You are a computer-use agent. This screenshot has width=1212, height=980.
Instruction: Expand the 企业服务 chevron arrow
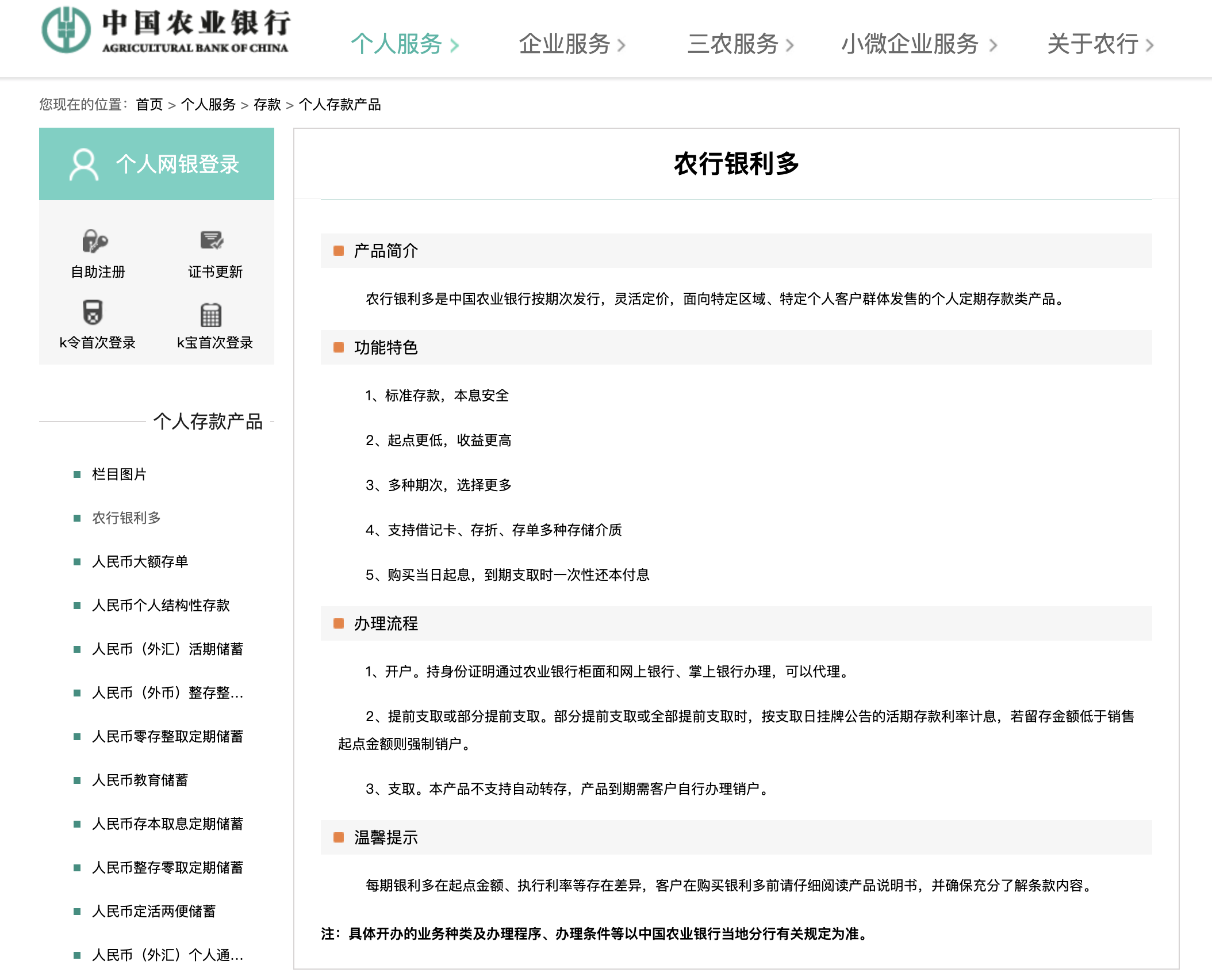[x=622, y=45]
